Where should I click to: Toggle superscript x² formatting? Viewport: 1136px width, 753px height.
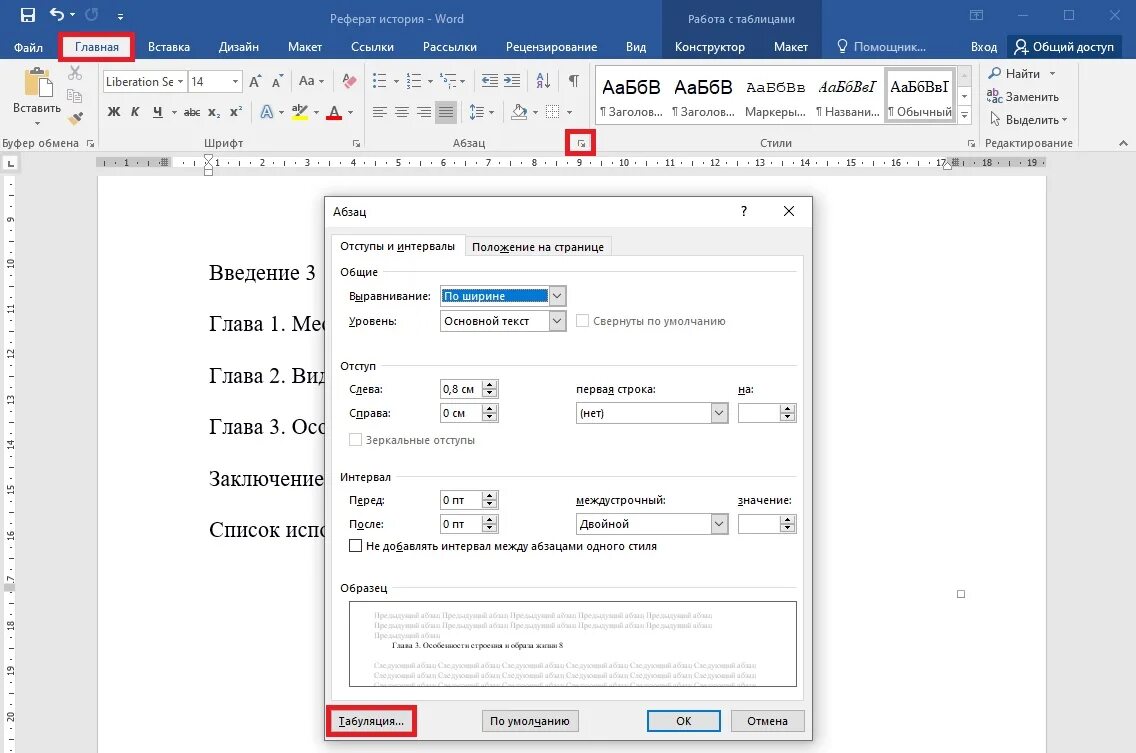235,112
